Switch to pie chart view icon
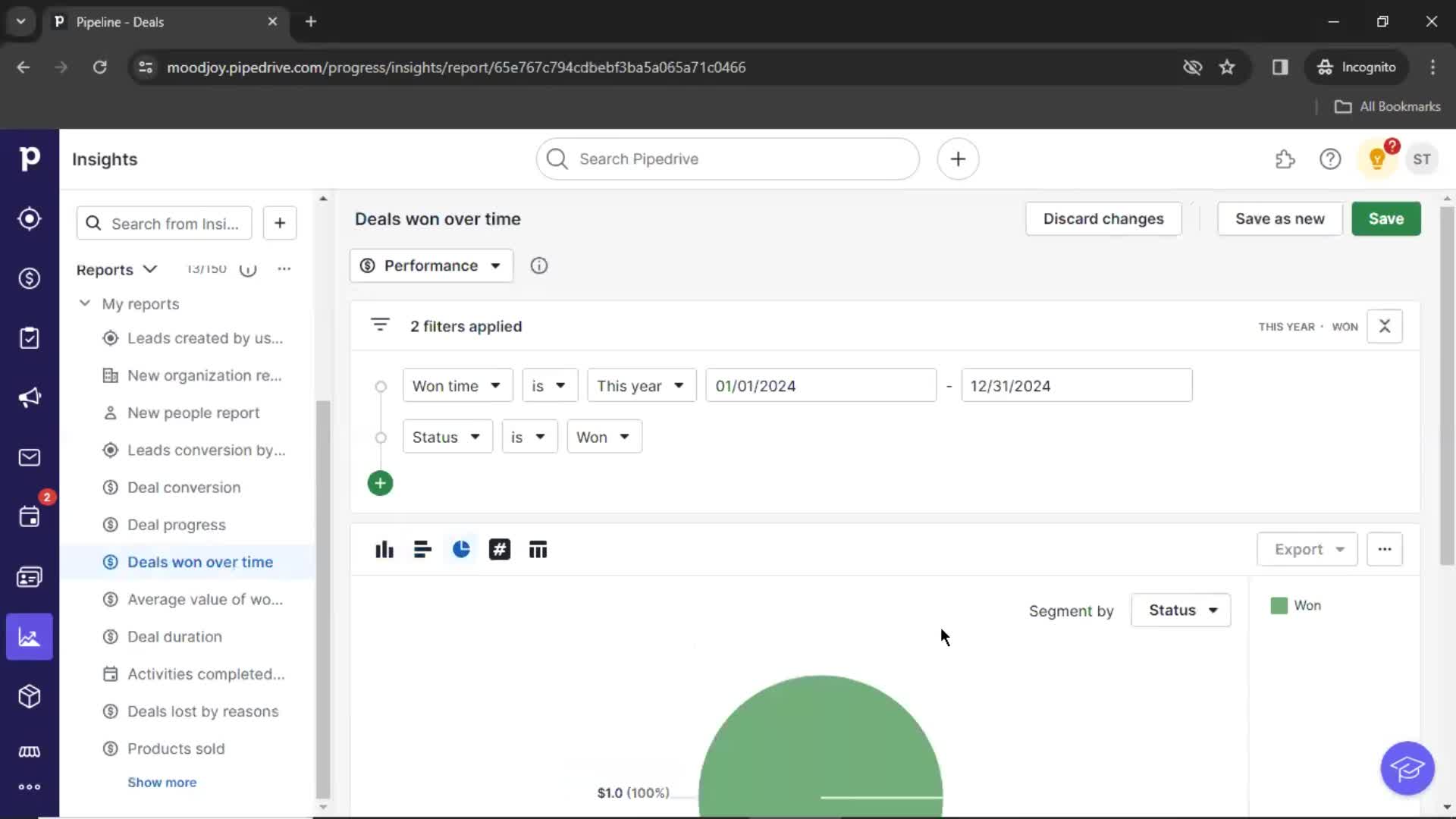1456x819 pixels. point(461,549)
